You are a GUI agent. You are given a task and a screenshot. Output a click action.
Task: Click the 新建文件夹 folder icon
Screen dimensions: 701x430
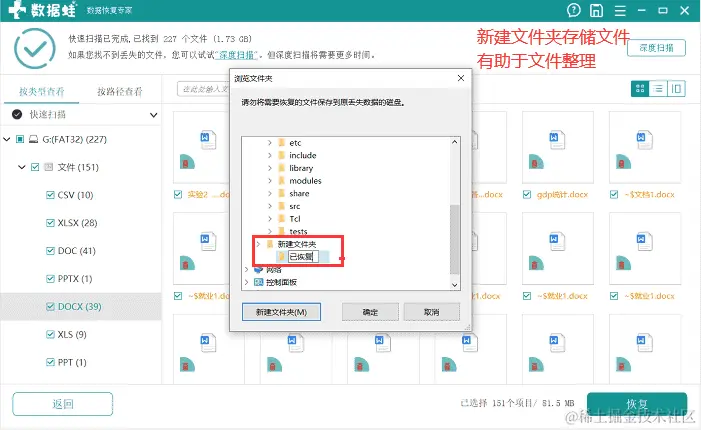click(270, 244)
